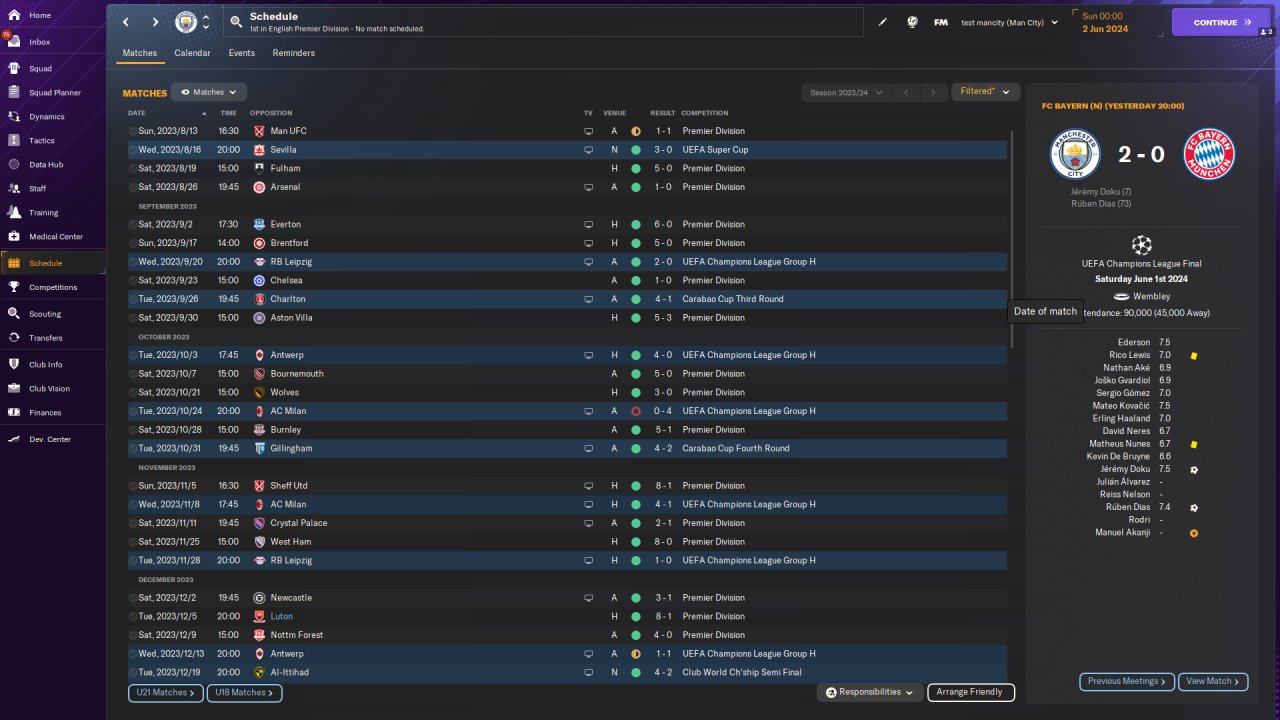Go to next season with right chevron
This screenshot has height=720, width=1280.
(x=933, y=93)
